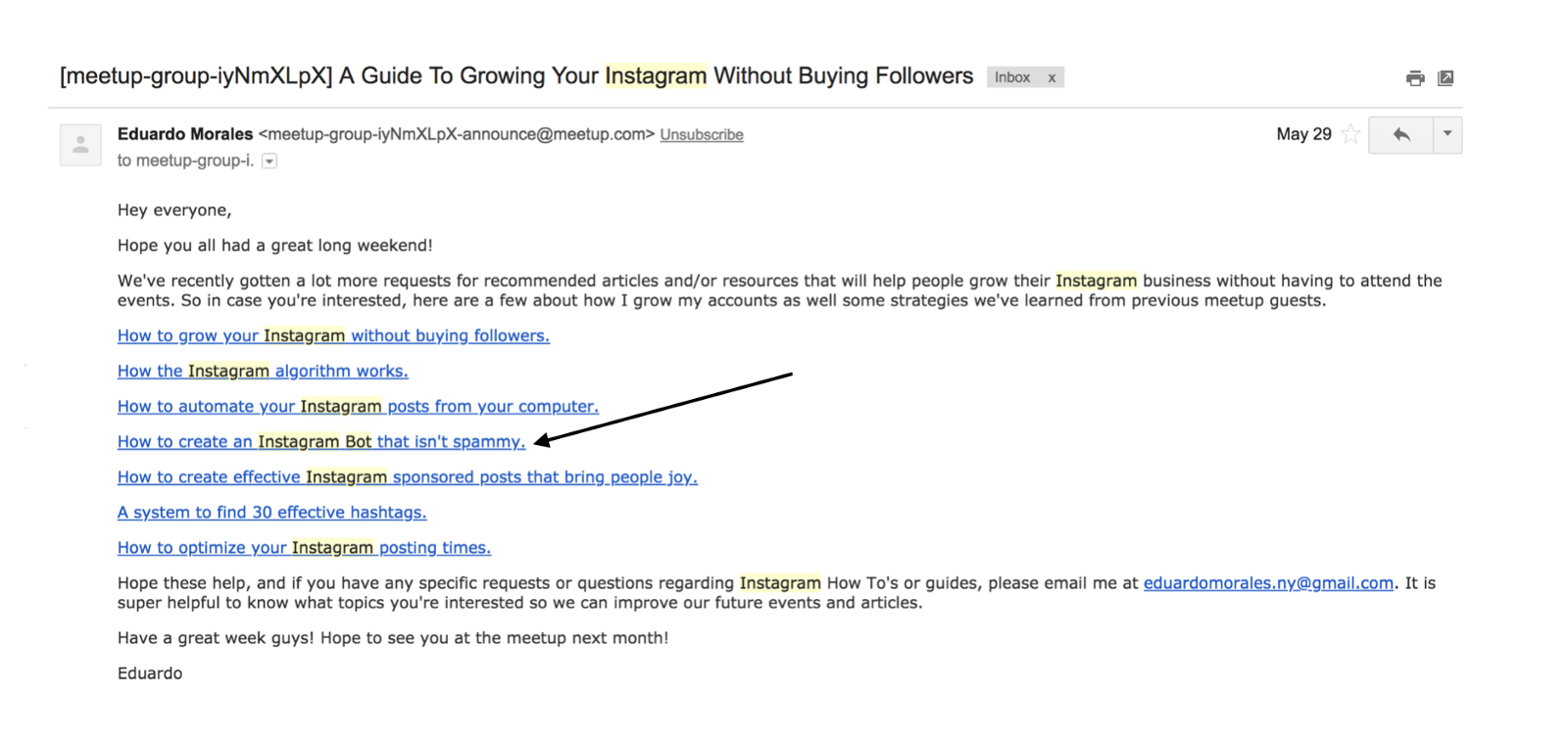The image size is (1568, 746).
Task: Click the sender's avatar placeholder
Action: point(80,145)
